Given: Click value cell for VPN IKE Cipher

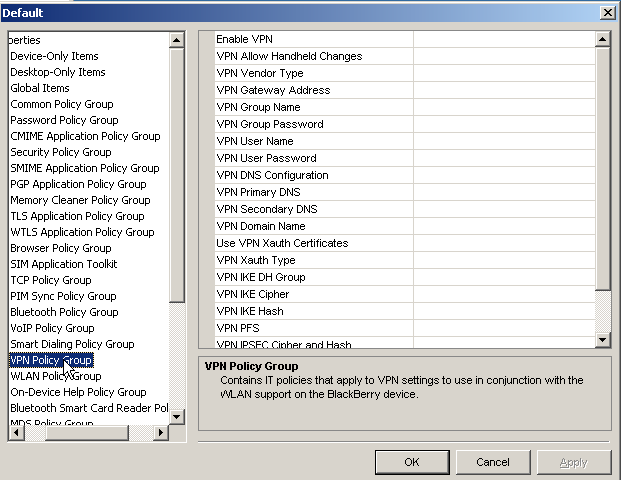Looking at the screenshot, I should tap(504, 294).
